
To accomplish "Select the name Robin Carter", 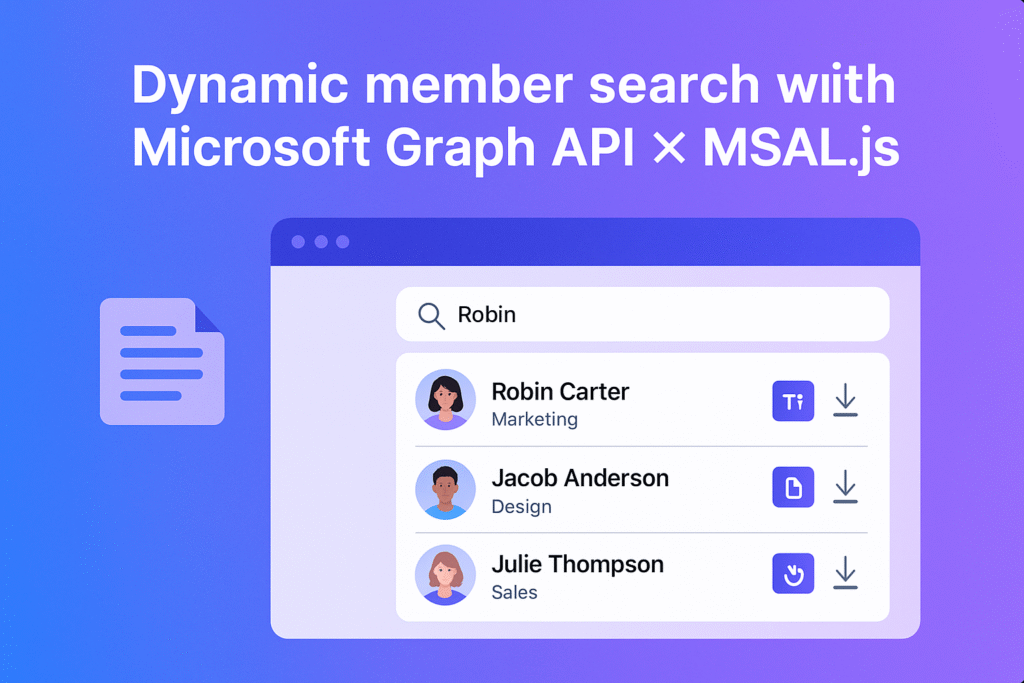I will [560, 392].
